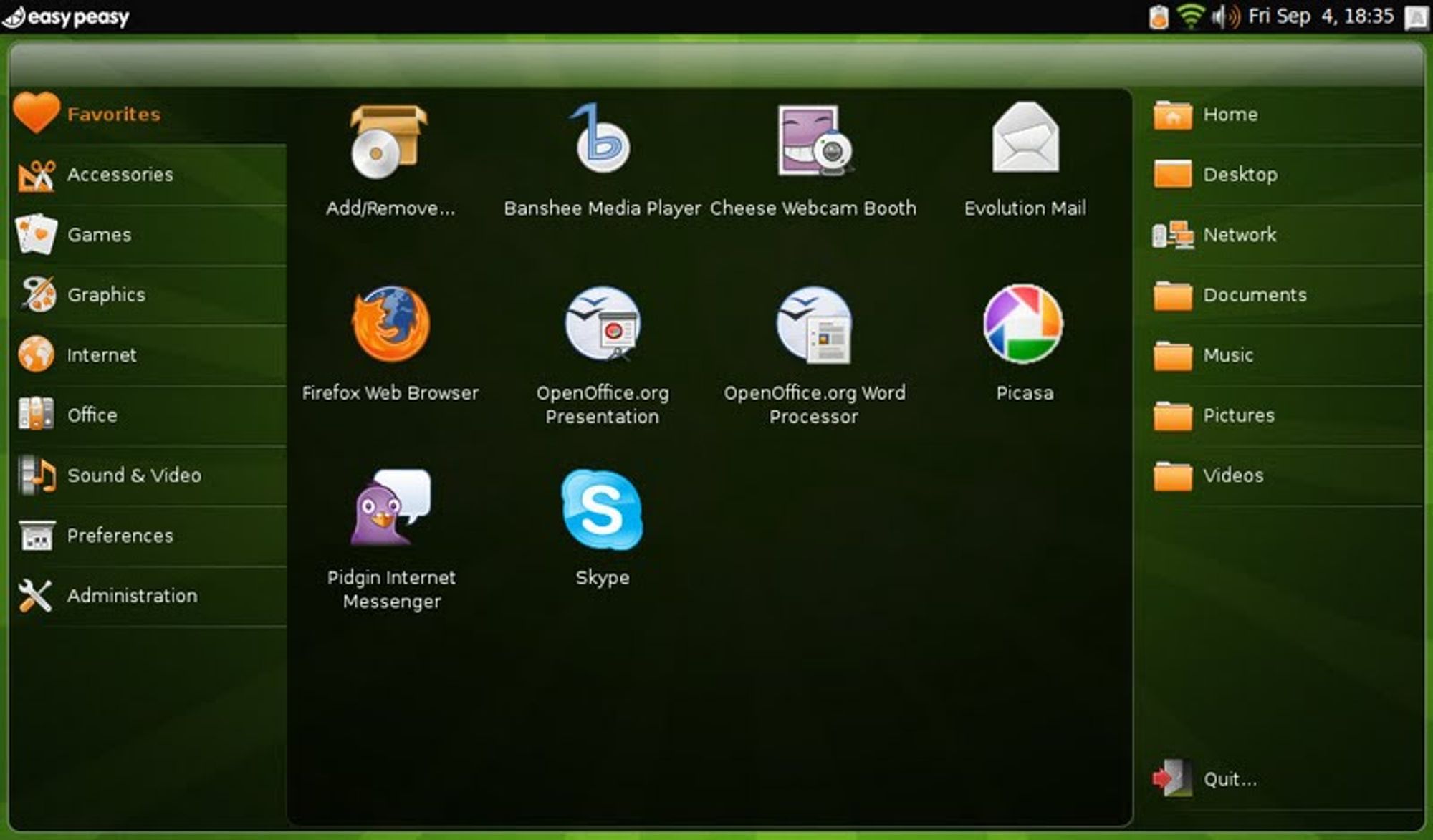This screenshot has width=1433, height=840.
Task: Switch to Accessories category
Action: 148,175
